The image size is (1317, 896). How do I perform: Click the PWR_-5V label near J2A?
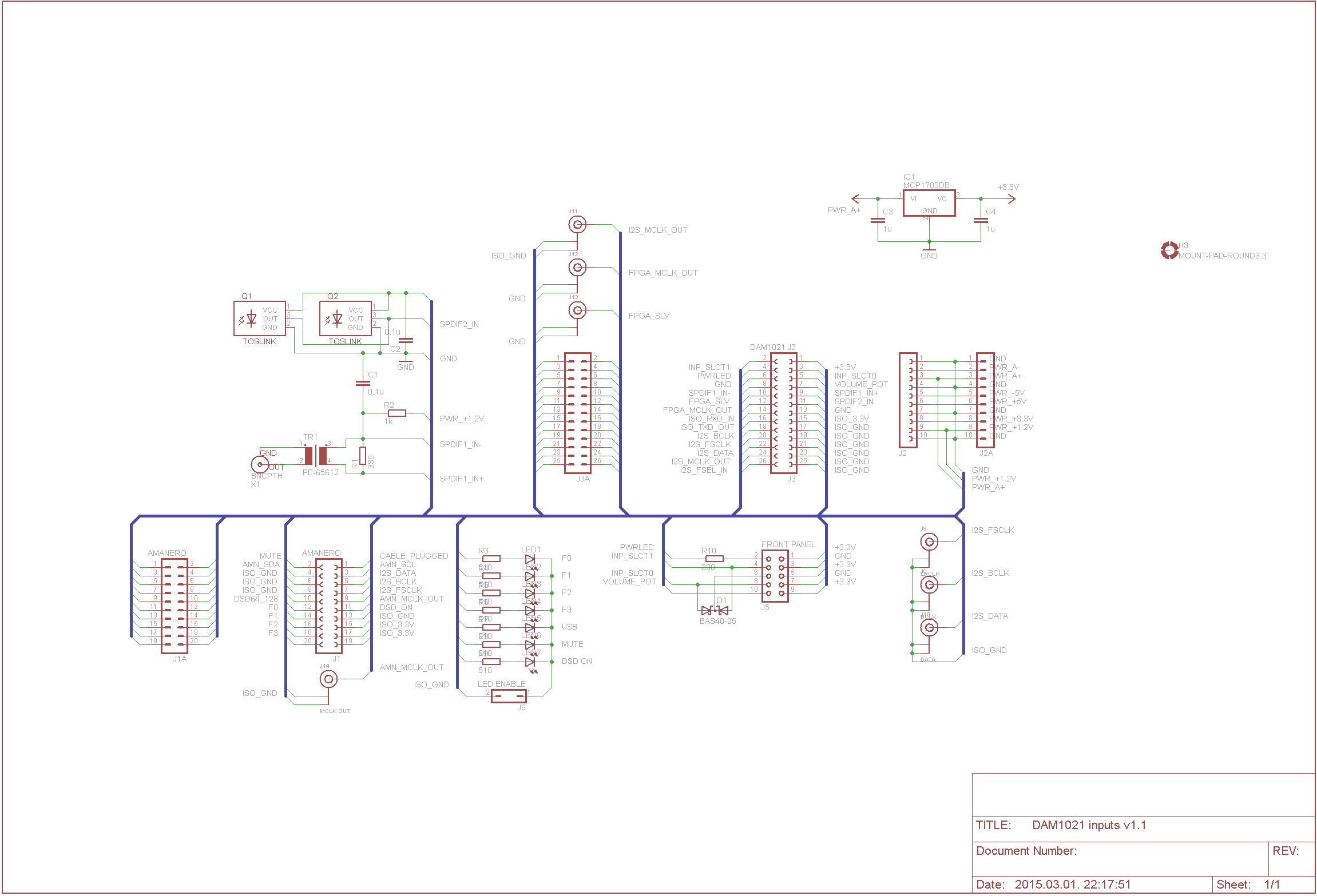pos(1007,393)
